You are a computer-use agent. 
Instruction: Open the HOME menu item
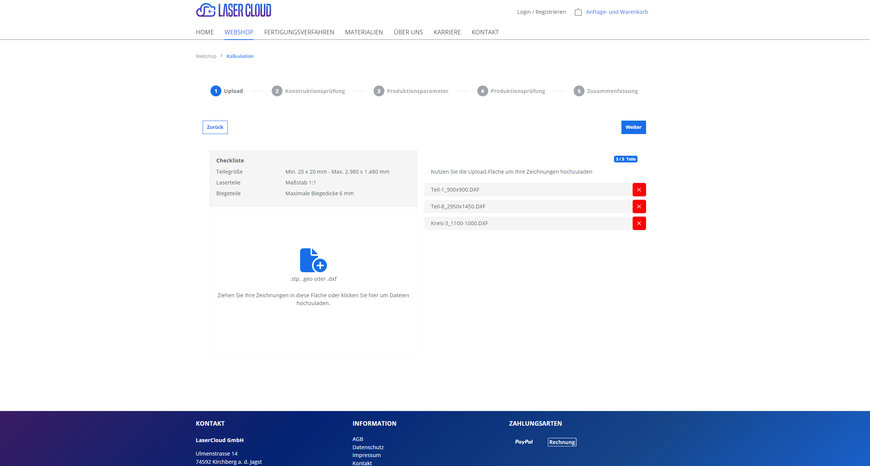(205, 32)
